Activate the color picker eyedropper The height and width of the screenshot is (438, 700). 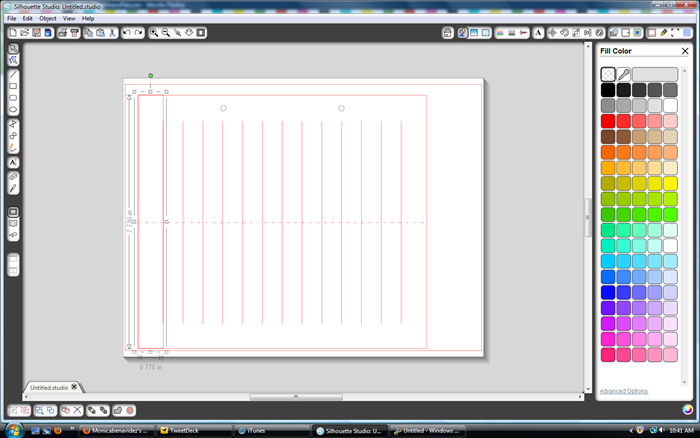[x=623, y=74]
